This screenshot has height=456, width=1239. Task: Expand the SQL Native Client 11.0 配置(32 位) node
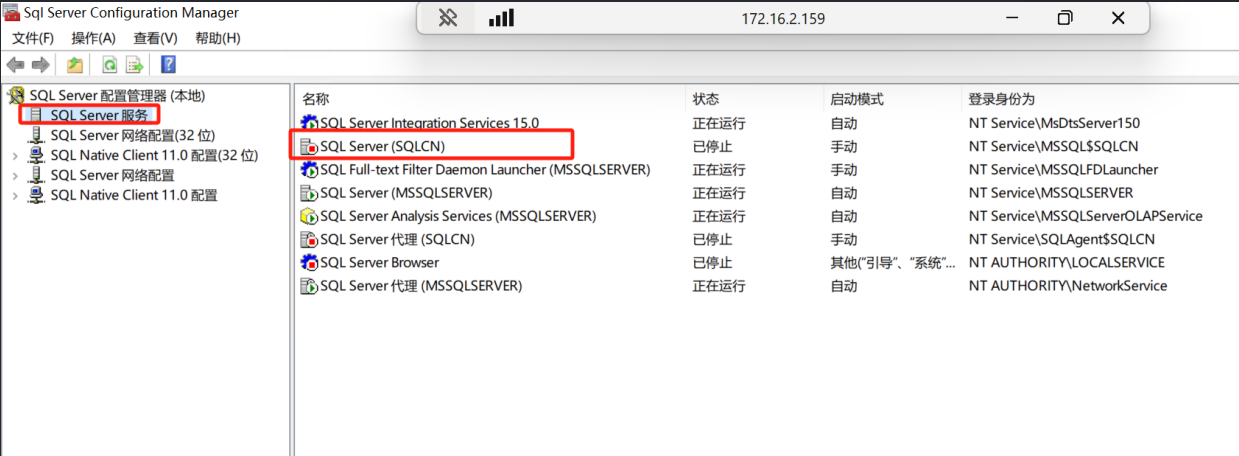tap(15, 156)
